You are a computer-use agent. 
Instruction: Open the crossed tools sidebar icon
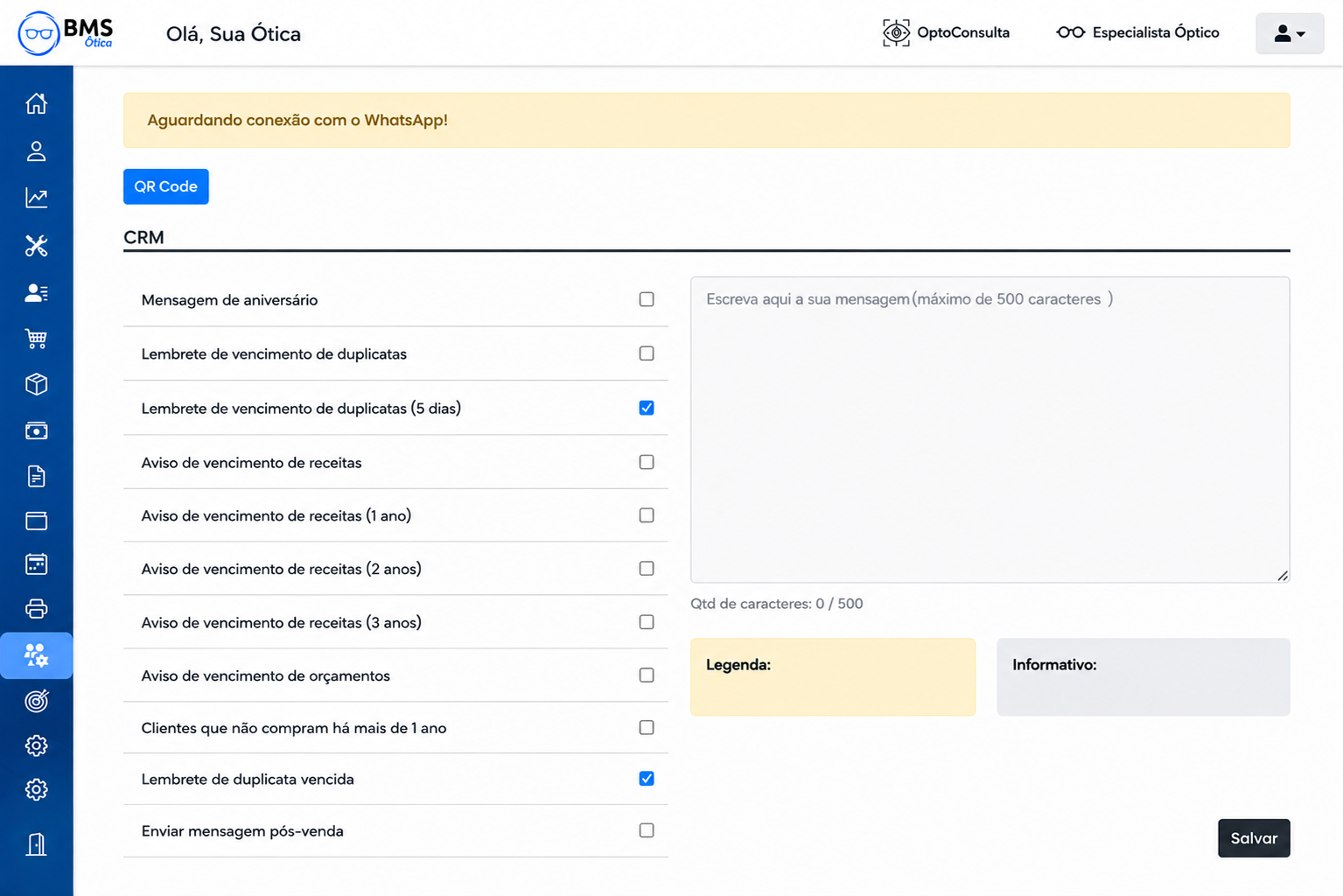pyautogui.click(x=36, y=246)
